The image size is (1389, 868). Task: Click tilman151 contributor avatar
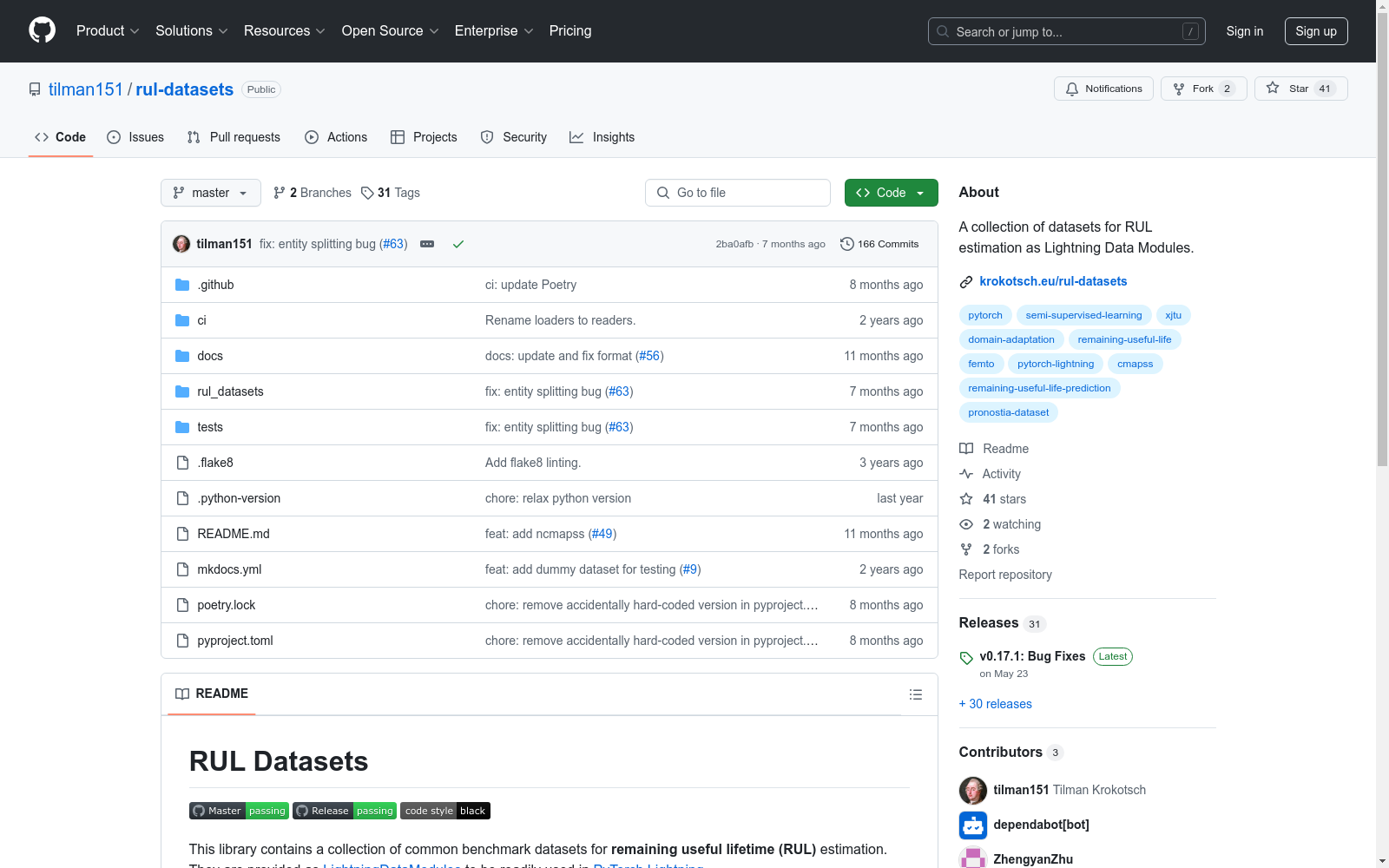pos(973,790)
